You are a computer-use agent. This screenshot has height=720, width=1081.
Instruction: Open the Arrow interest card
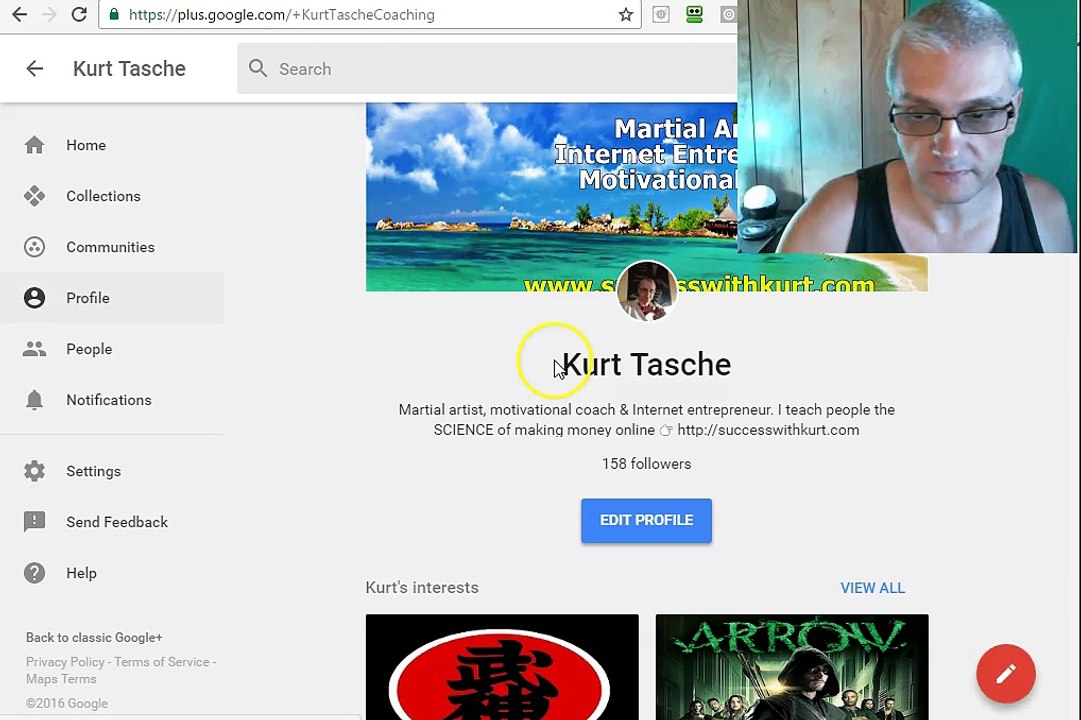791,667
